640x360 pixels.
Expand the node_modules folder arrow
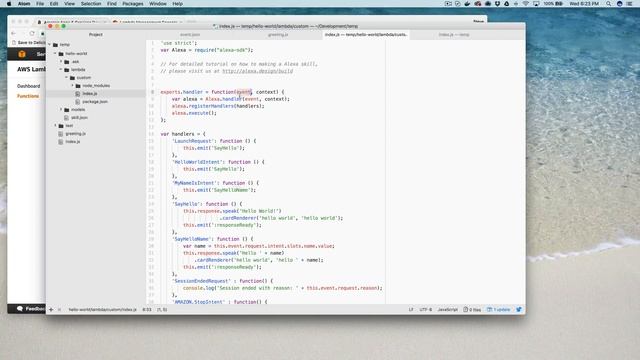tap(73, 86)
